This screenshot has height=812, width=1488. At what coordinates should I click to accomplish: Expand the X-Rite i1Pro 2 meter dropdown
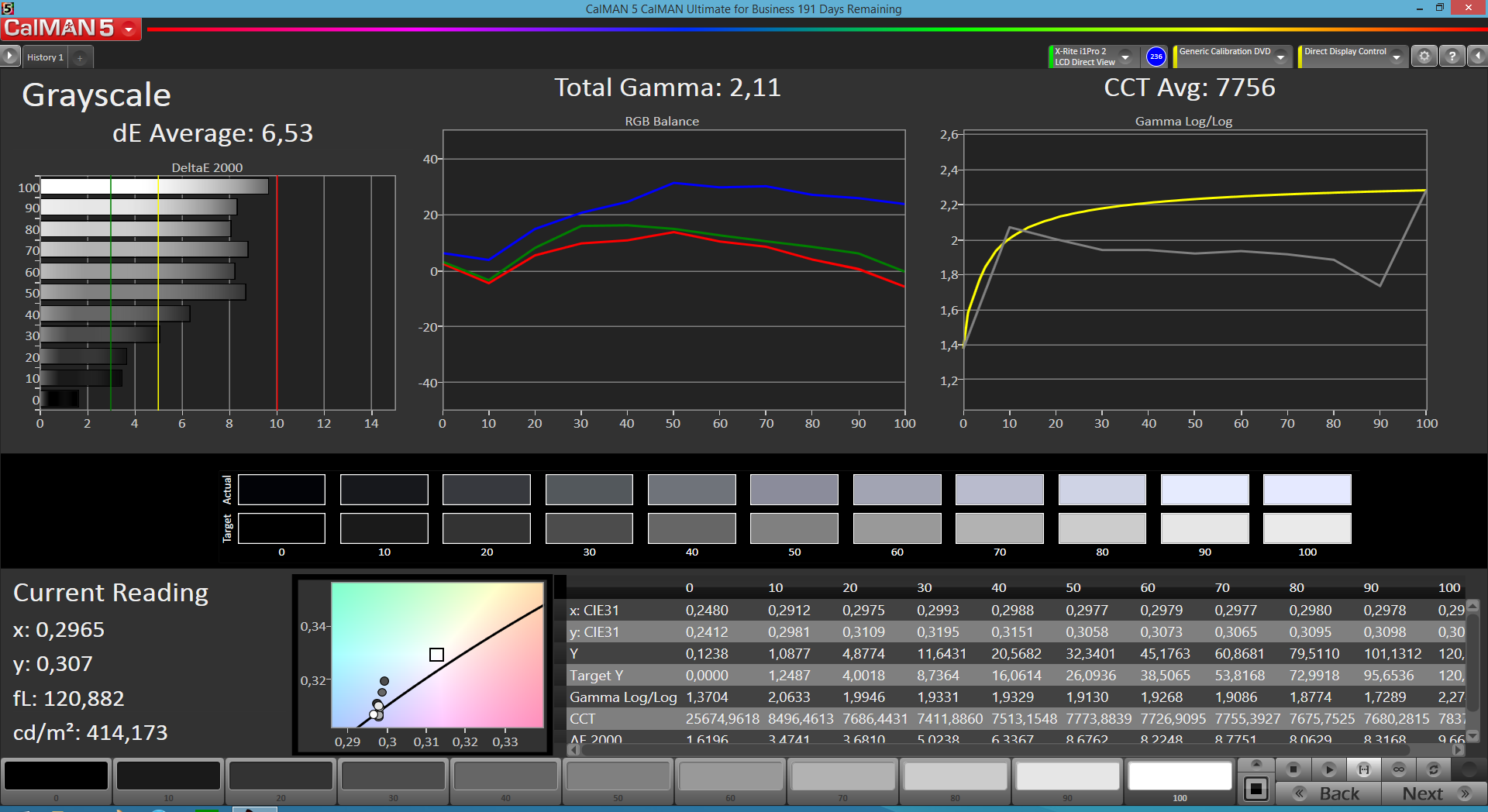(1125, 57)
